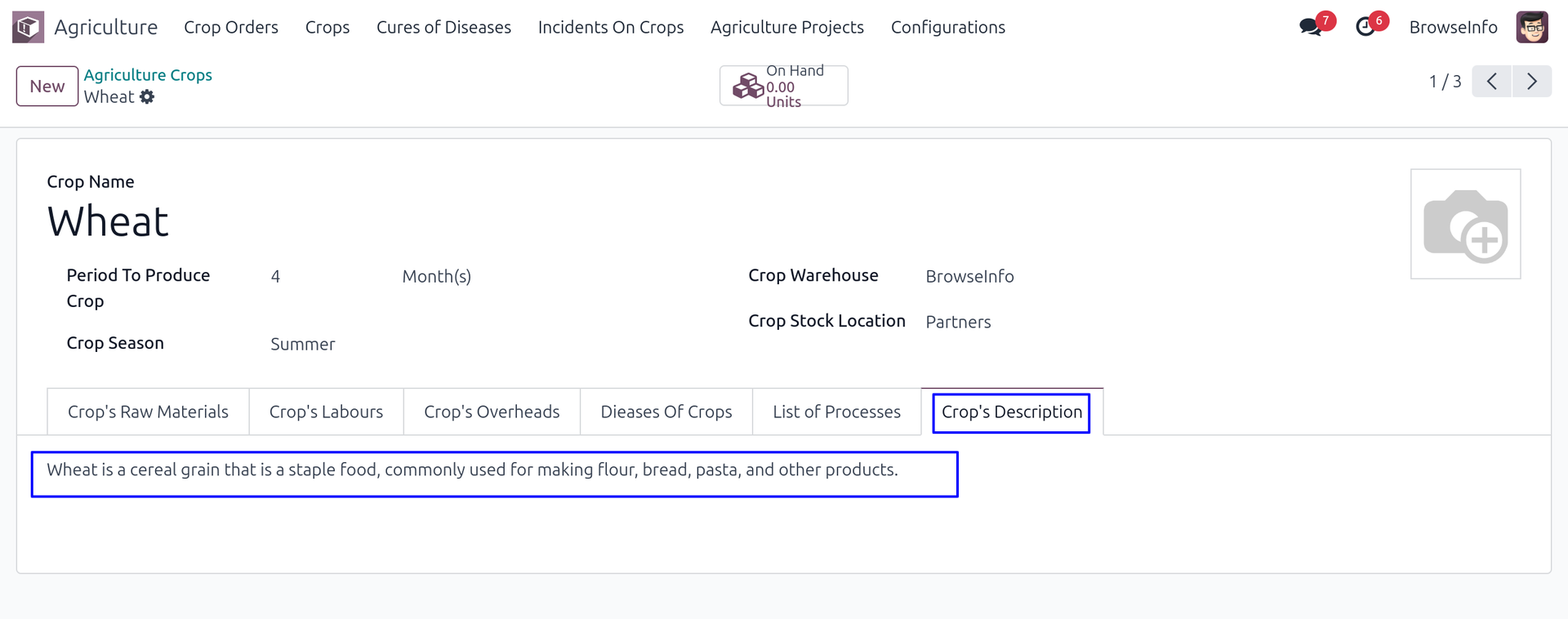The height and width of the screenshot is (619, 1568).
Task: Open the gear actions menu beside Wheat
Action: point(147,97)
